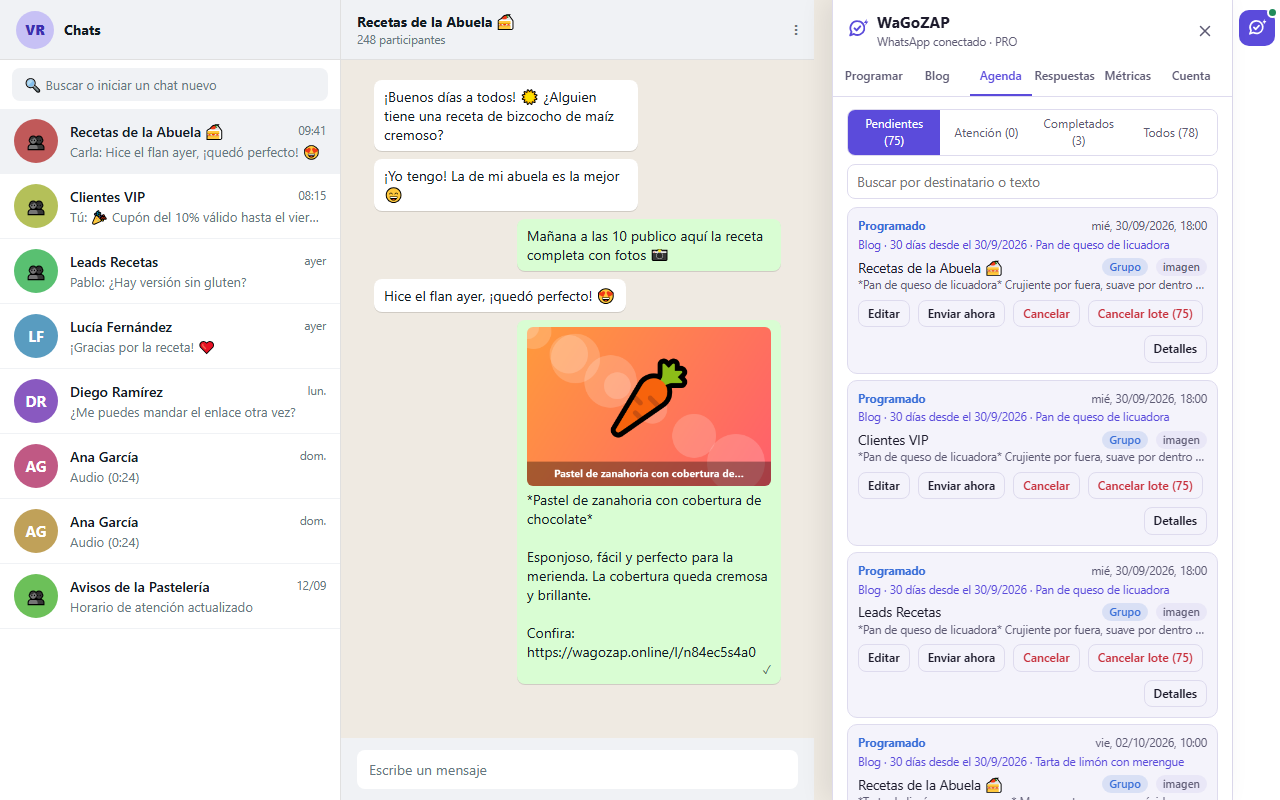Switch to the Programar tab

pos(874,76)
